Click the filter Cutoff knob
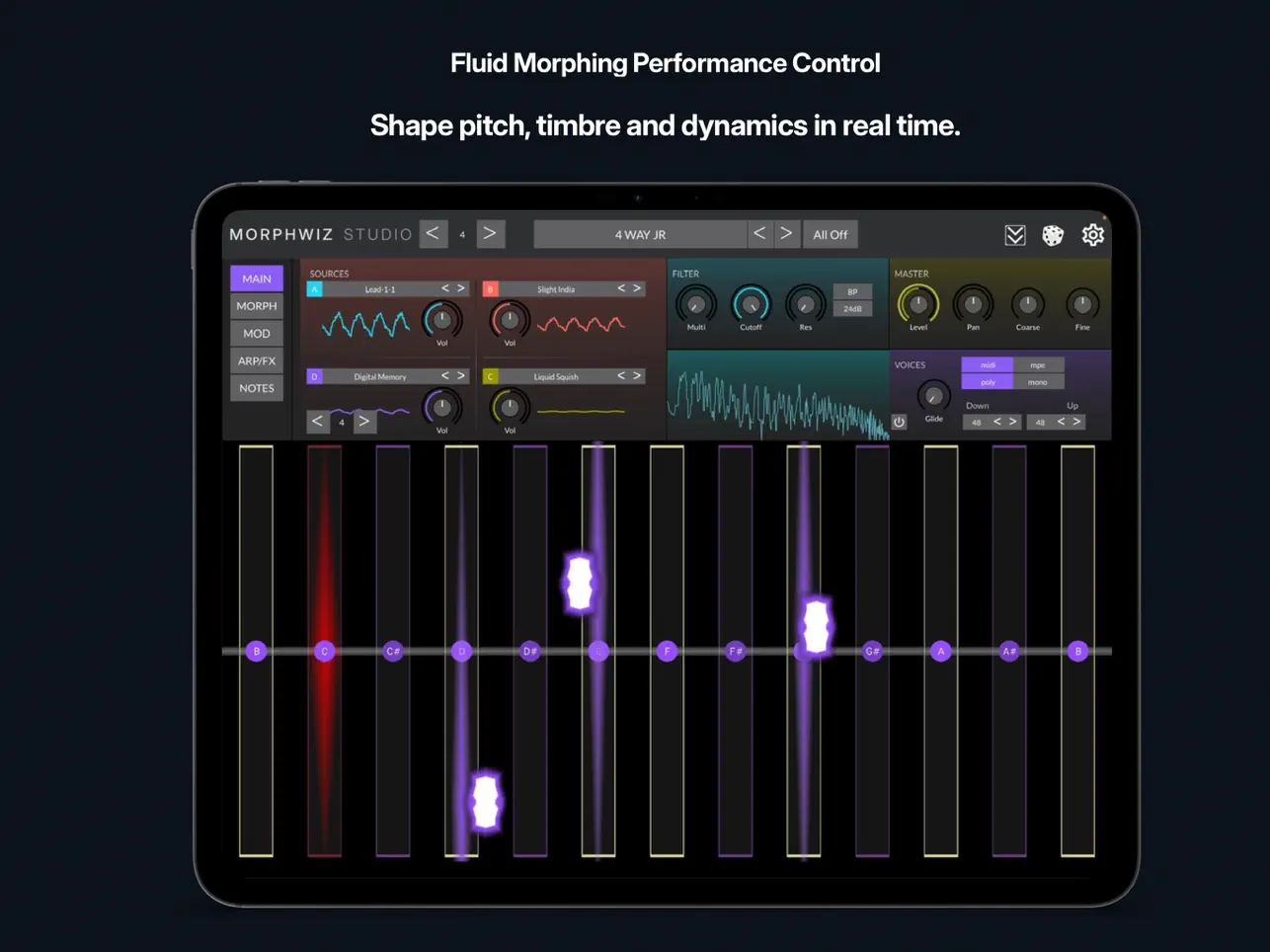1270x952 pixels. pyautogui.click(x=751, y=304)
